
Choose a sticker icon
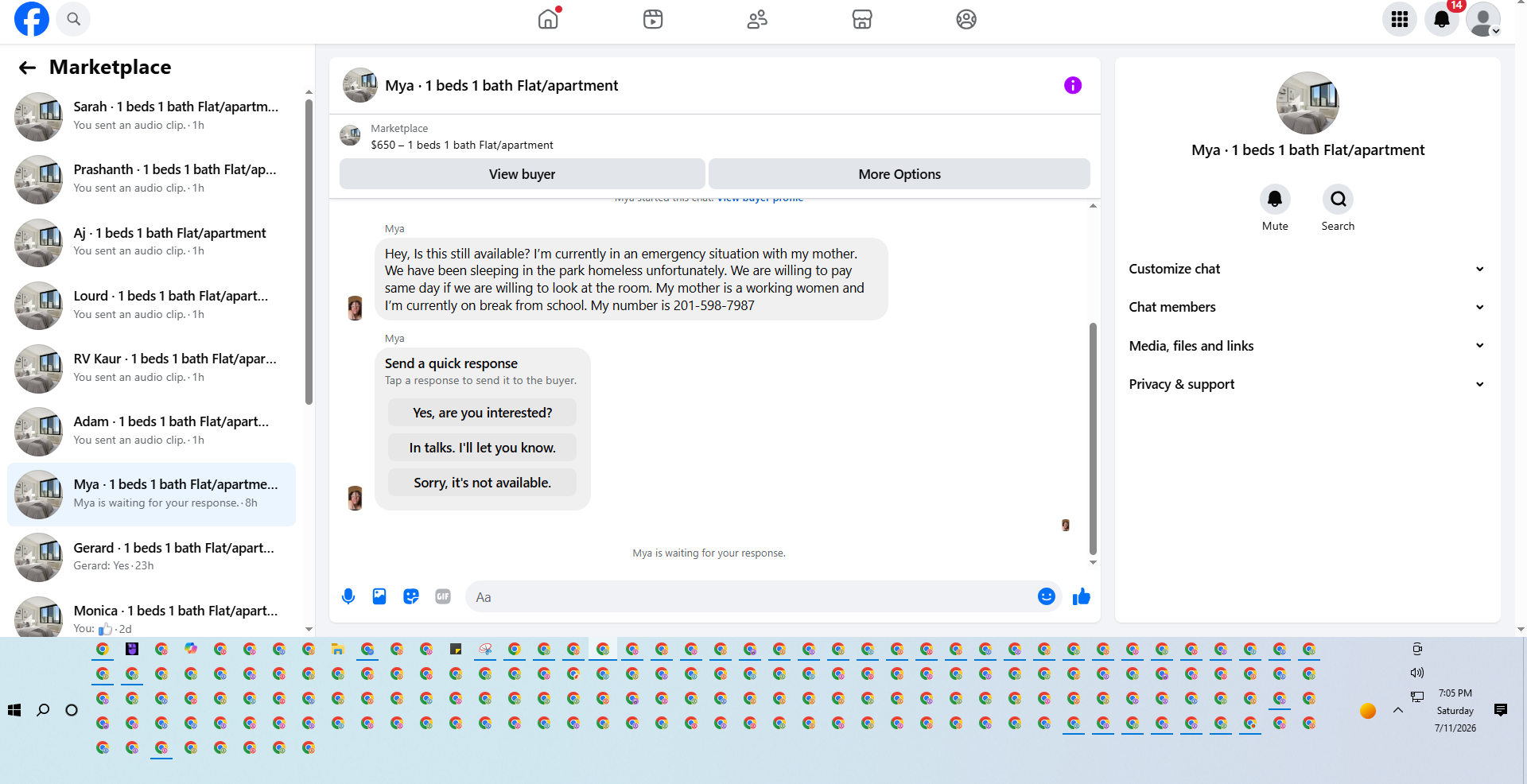[411, 596]
